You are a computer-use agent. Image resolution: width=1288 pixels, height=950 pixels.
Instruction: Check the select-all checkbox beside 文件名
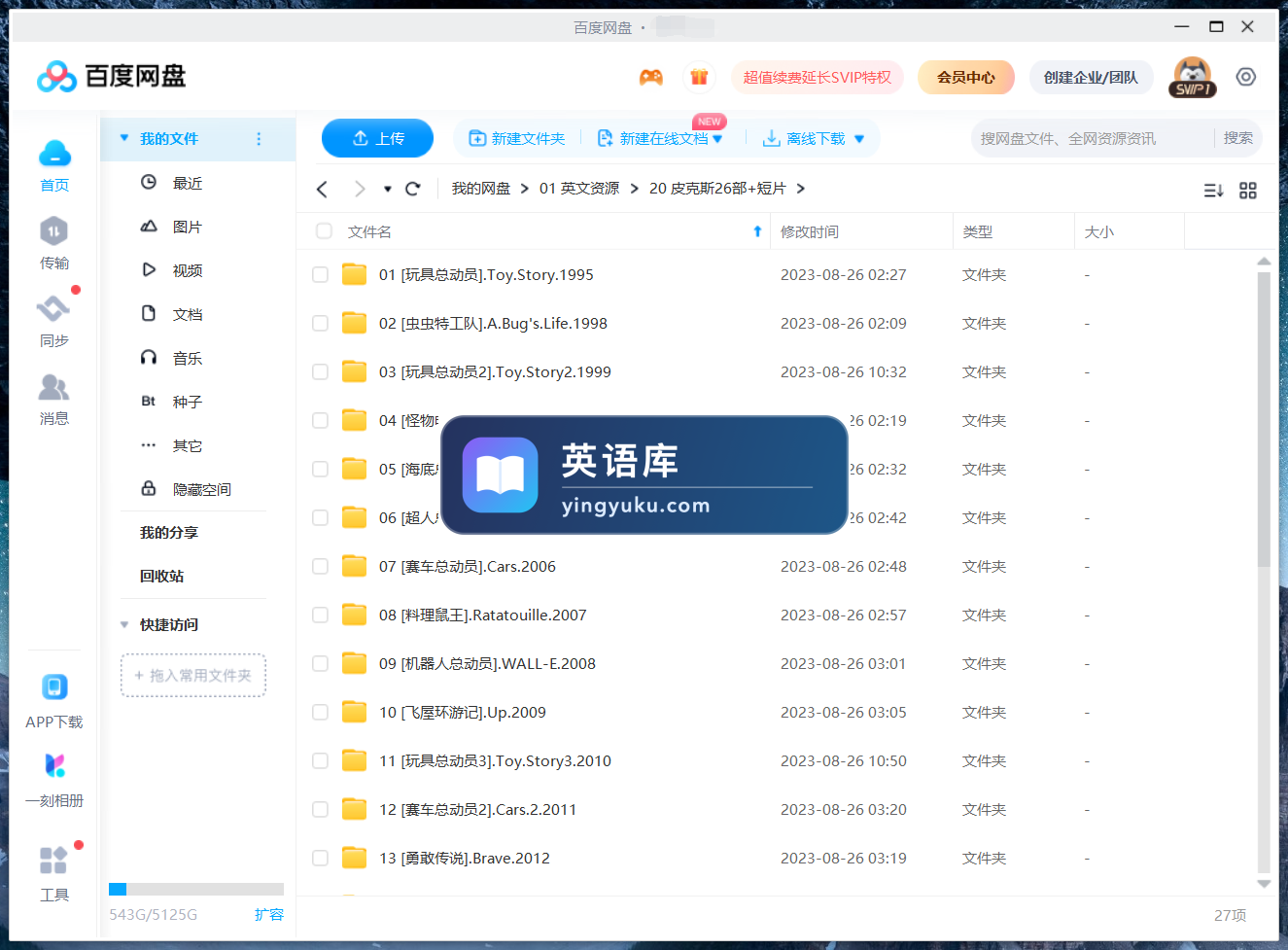(x=324, y=231)
